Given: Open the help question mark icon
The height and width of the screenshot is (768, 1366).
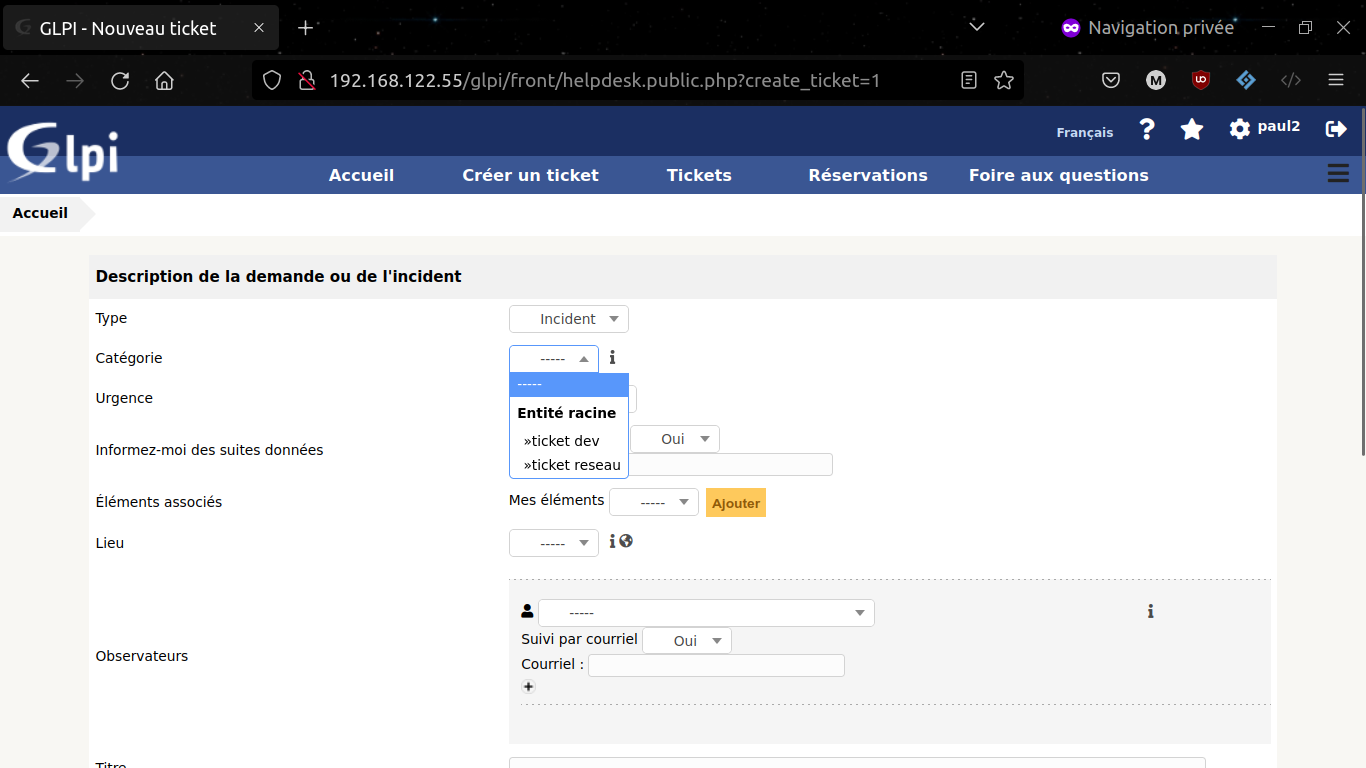Looking at the screenshot, I should click(x=1147, y=129).
